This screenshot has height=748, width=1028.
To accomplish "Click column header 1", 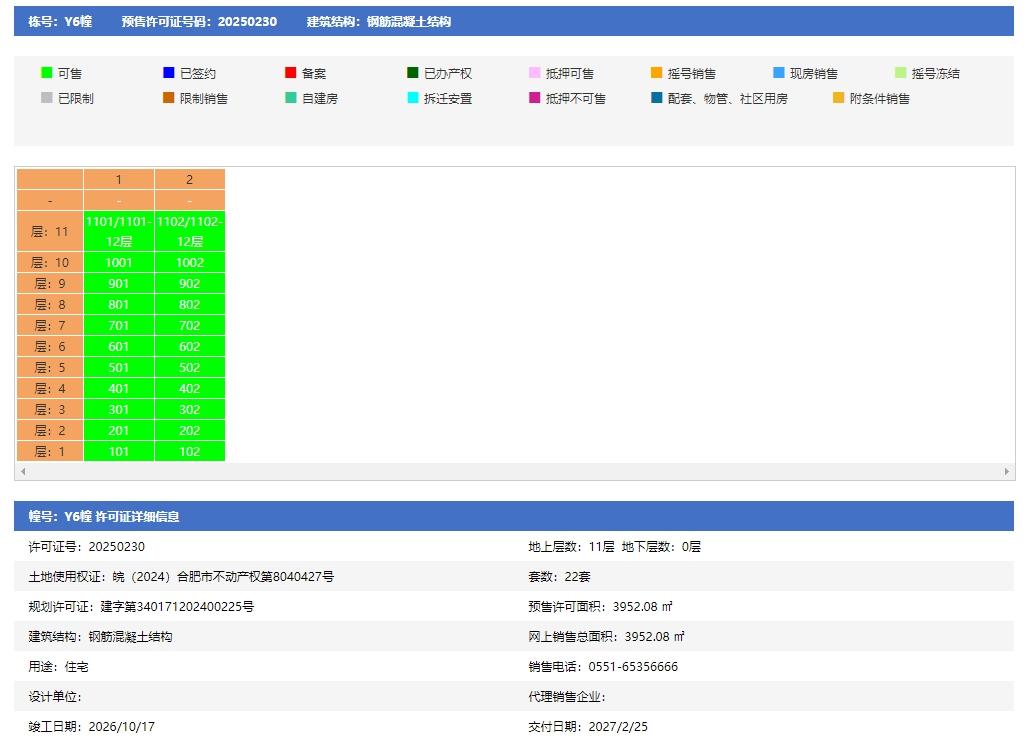I will click(119, 179).
